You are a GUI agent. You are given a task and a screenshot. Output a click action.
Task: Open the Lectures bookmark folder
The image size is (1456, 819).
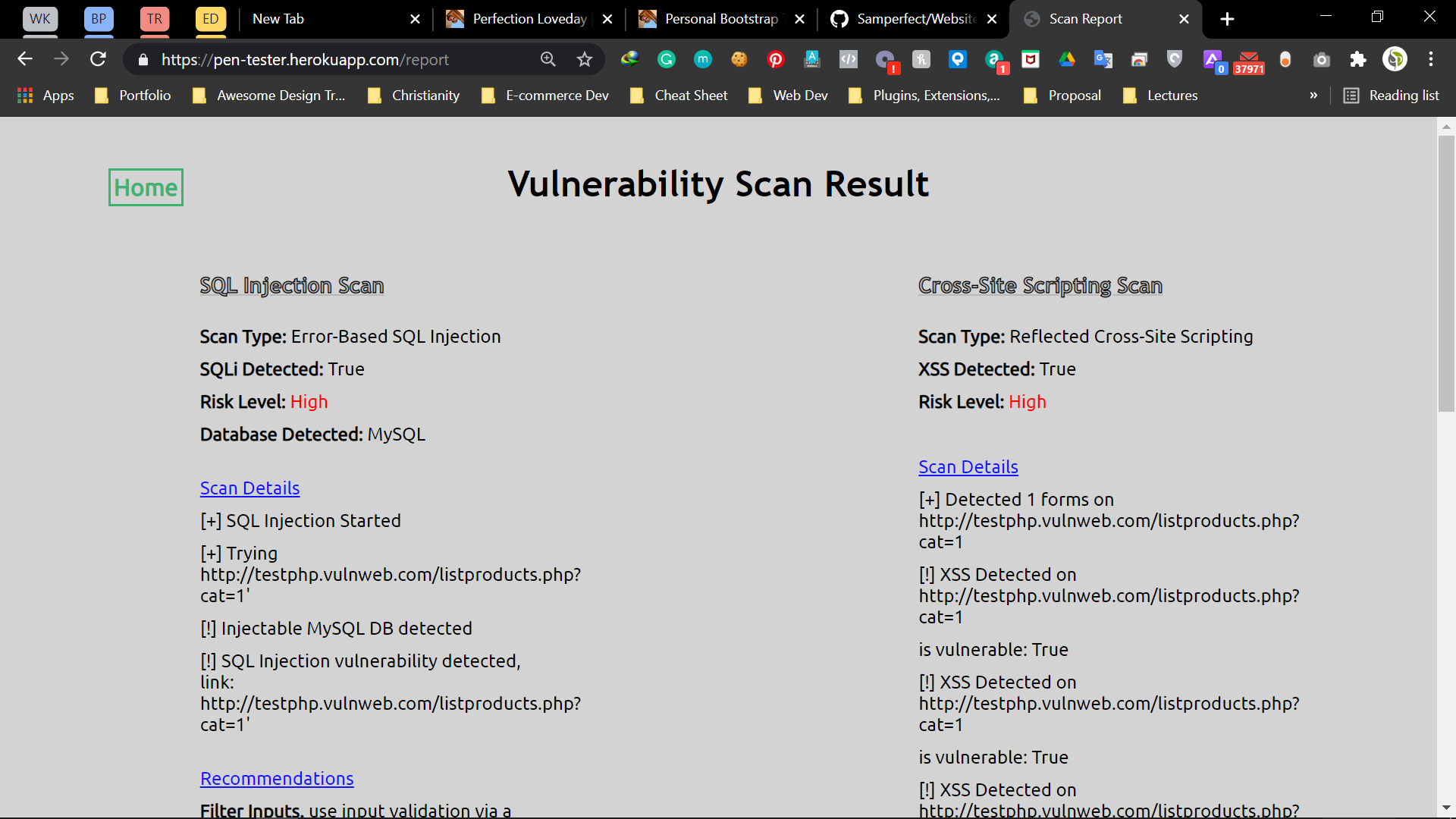click(x=1160, y=96)
